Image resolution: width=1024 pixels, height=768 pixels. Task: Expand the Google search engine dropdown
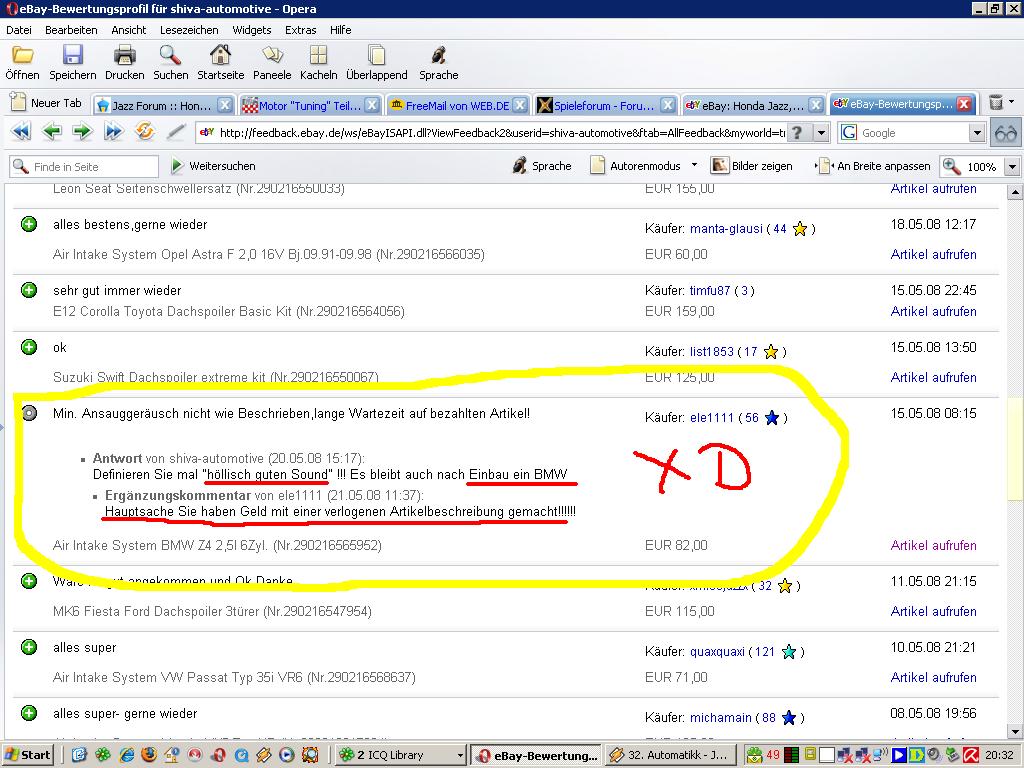click(x=977, y=133)
